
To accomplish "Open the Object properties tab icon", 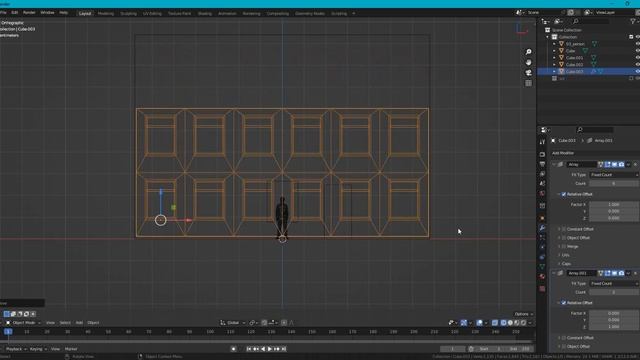I will pos(542,218).
